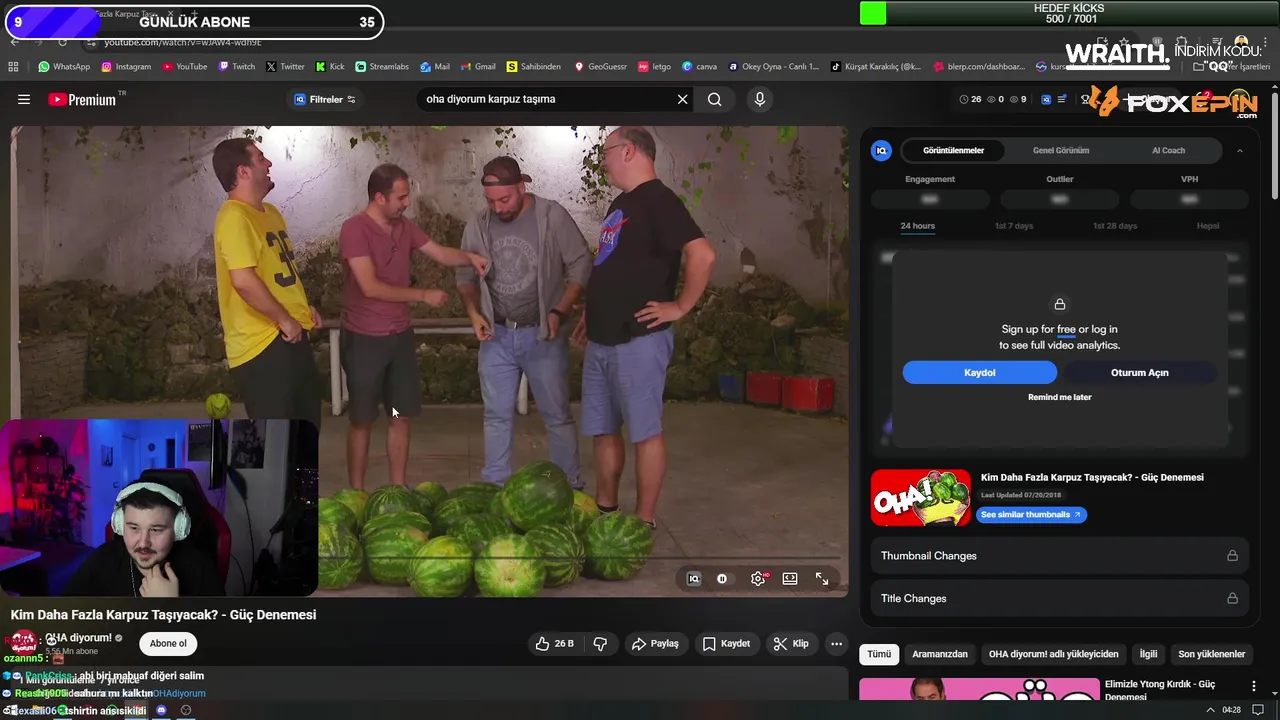This screenshot has height=720, width=1280.
Task: Open options for Elimizle Ytong Kırdık video
Action: pyautogui.click(x=1254, y=686)
